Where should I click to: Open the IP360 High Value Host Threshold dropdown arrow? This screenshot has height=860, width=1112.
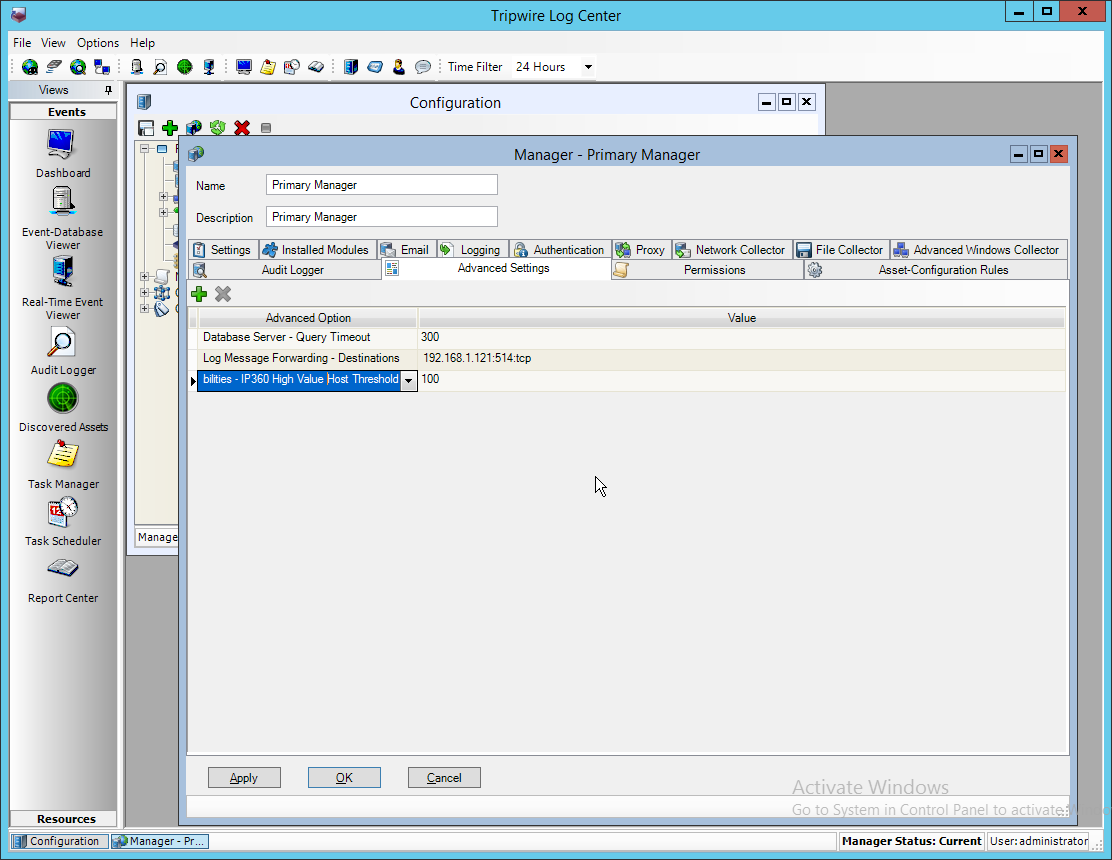(408, 380)
